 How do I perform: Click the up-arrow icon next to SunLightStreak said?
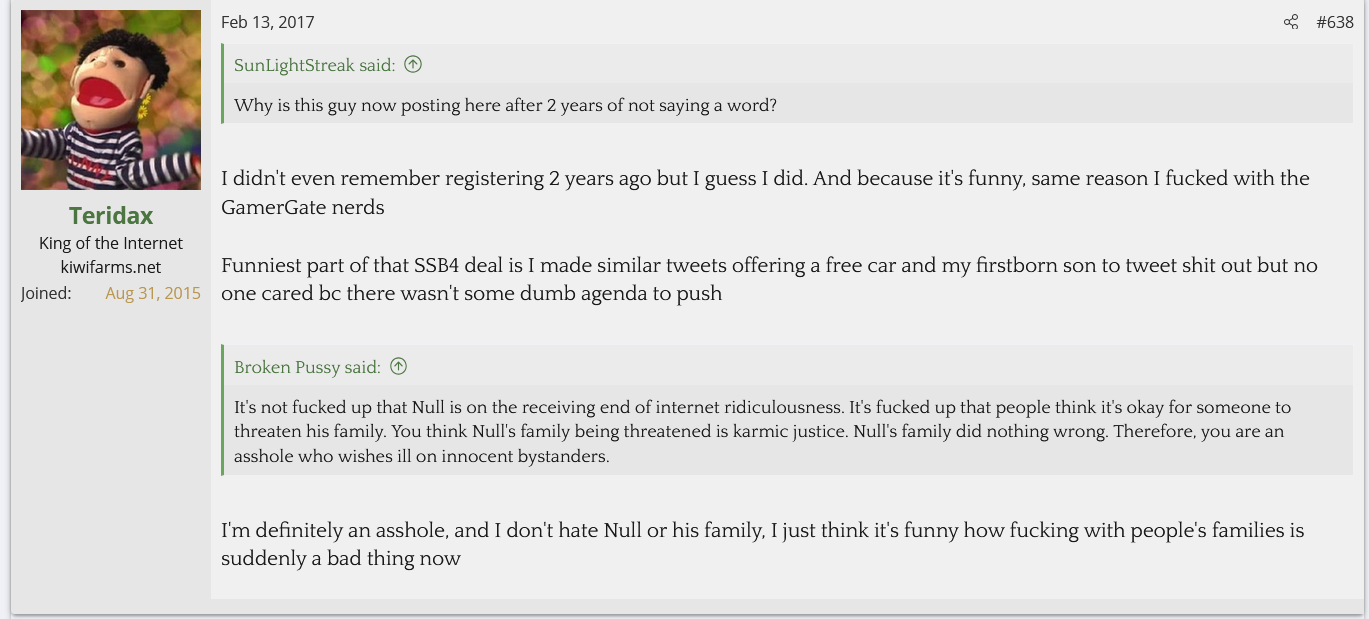pyautogui.click(x=413, y=64)
